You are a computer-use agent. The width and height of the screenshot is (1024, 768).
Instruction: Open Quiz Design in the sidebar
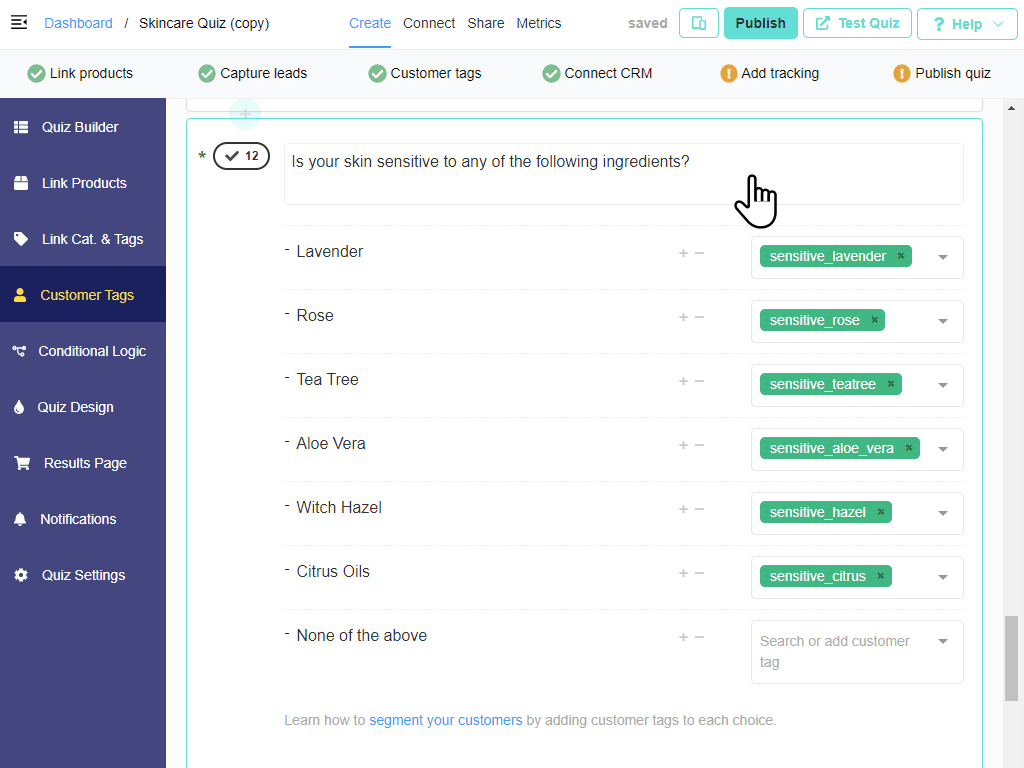pos(83,407)
